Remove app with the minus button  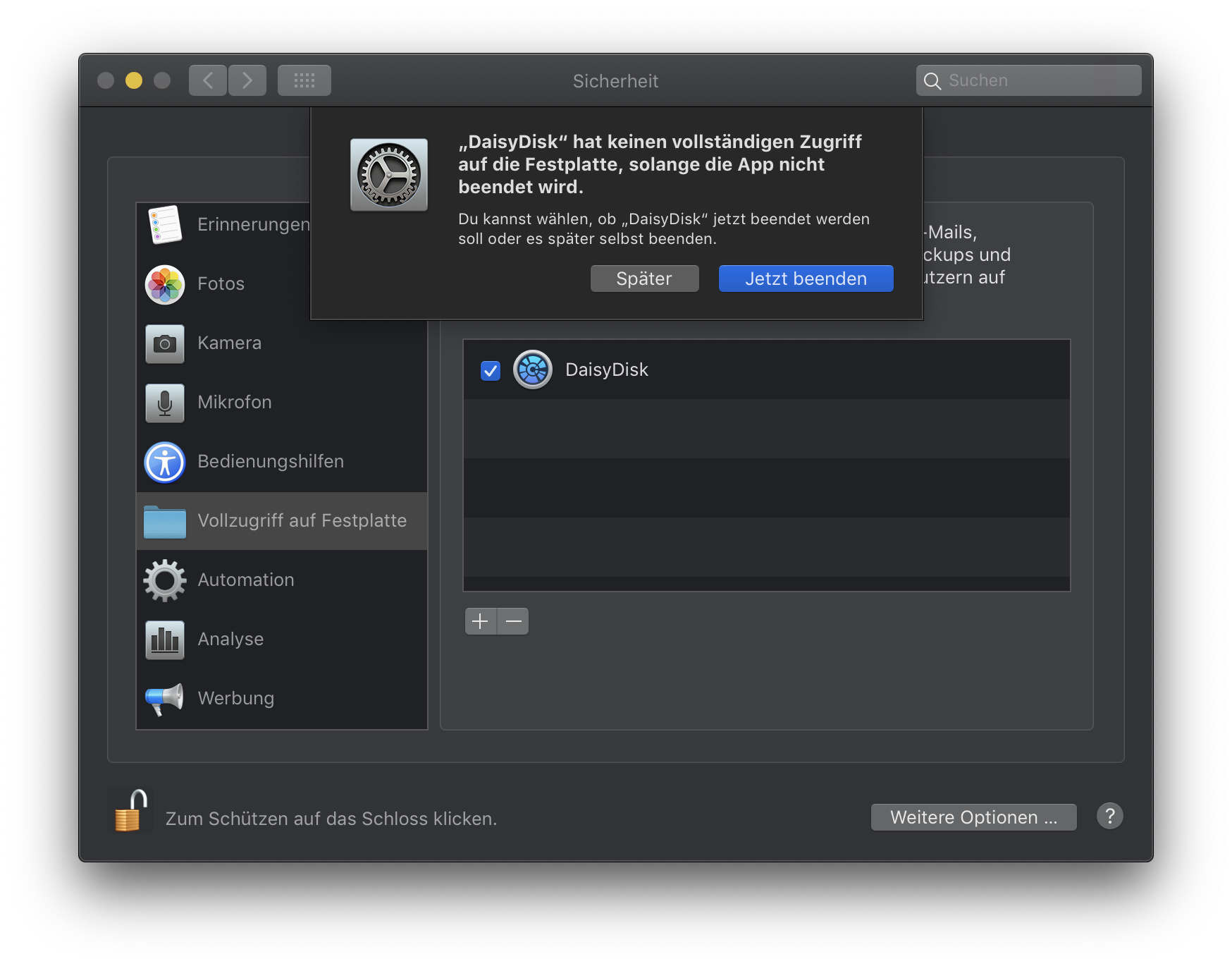point(514,621)
